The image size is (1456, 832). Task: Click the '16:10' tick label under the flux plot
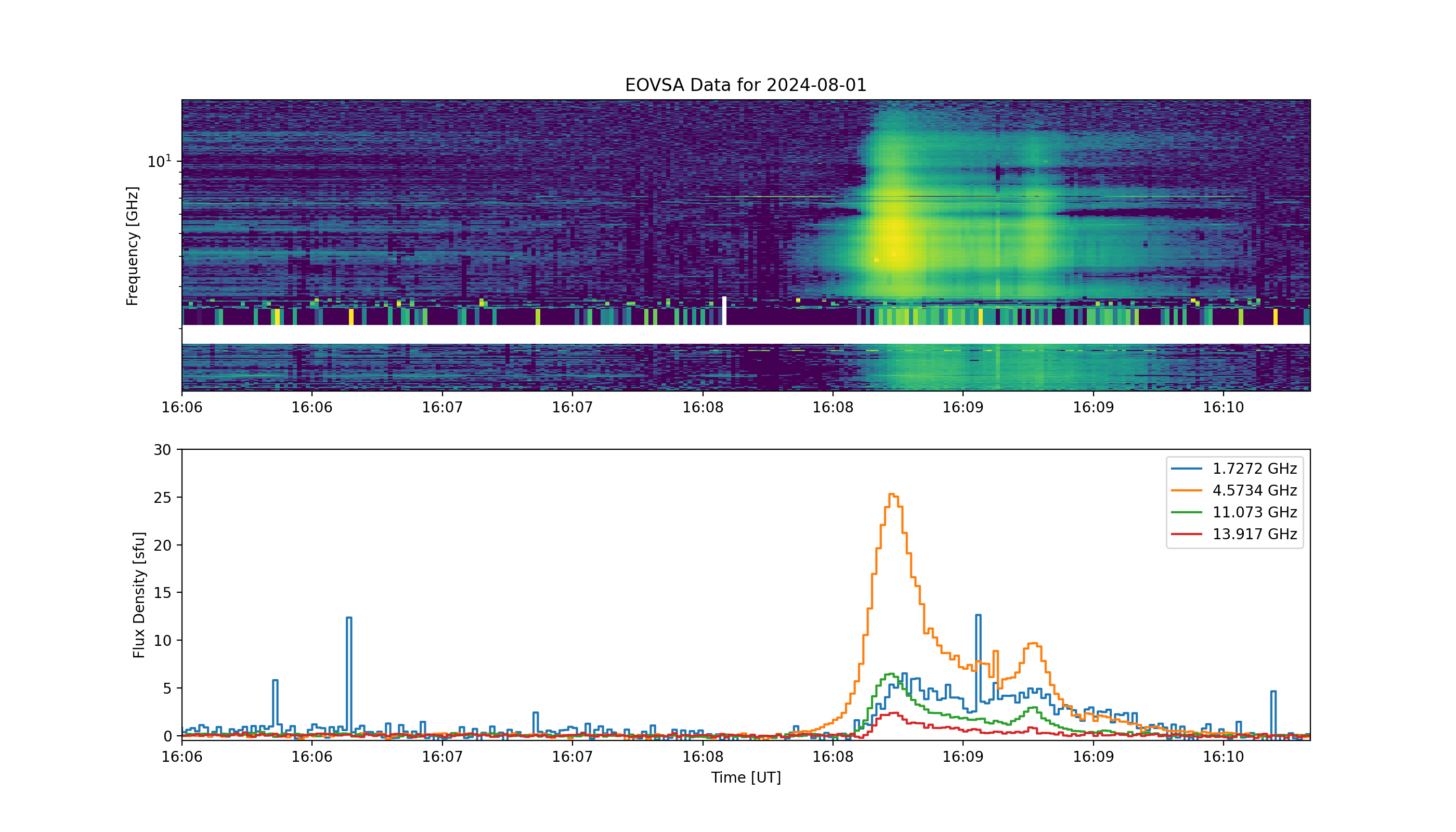coord(1224,757)
